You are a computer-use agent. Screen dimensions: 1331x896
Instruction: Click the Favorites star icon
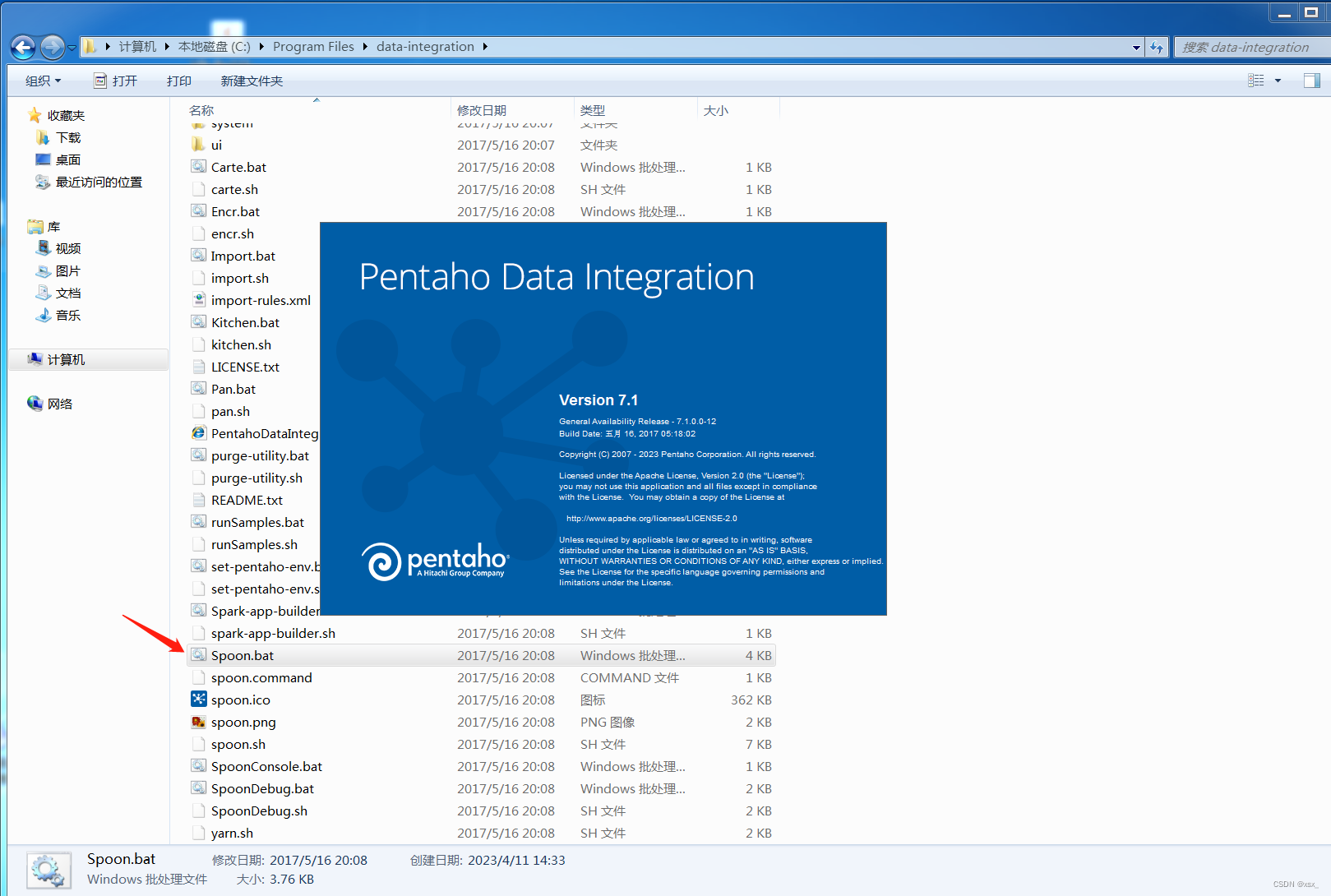[35, 115]
